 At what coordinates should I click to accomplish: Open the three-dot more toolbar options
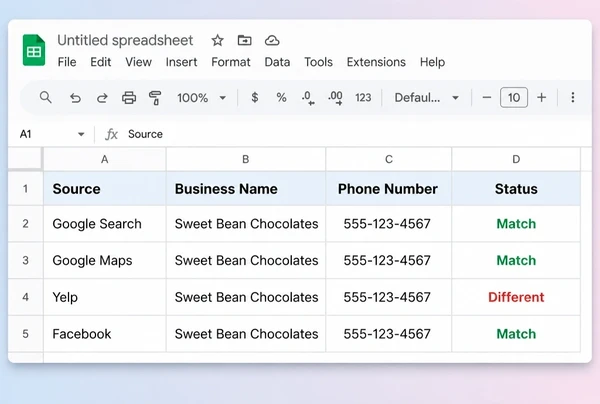(573, 97)
